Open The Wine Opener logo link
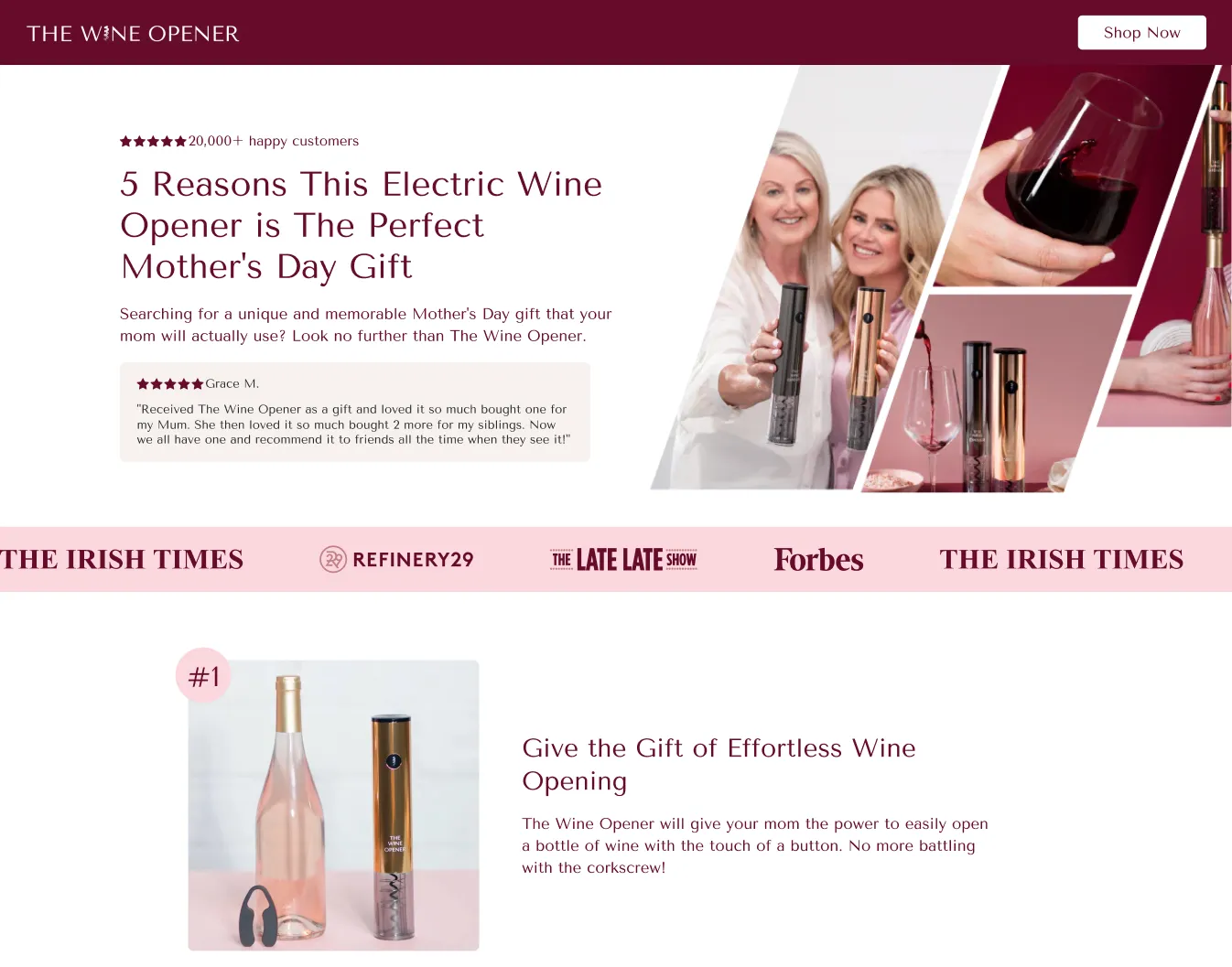 (x=134, y=34)
